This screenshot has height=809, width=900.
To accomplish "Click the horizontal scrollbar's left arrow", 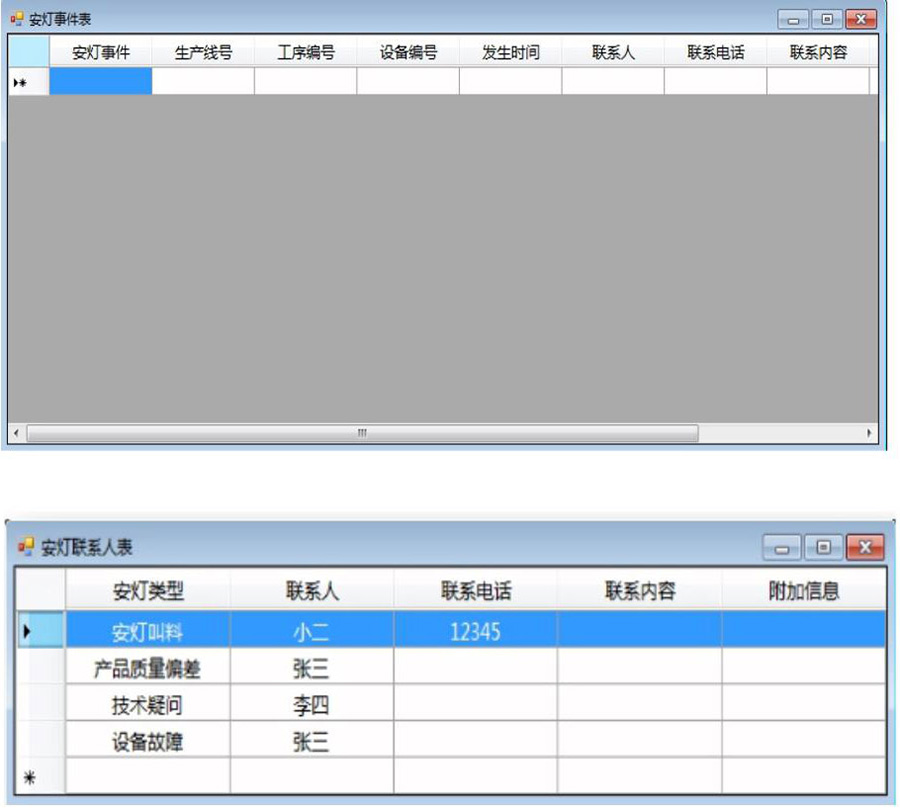I will [16, 434].
